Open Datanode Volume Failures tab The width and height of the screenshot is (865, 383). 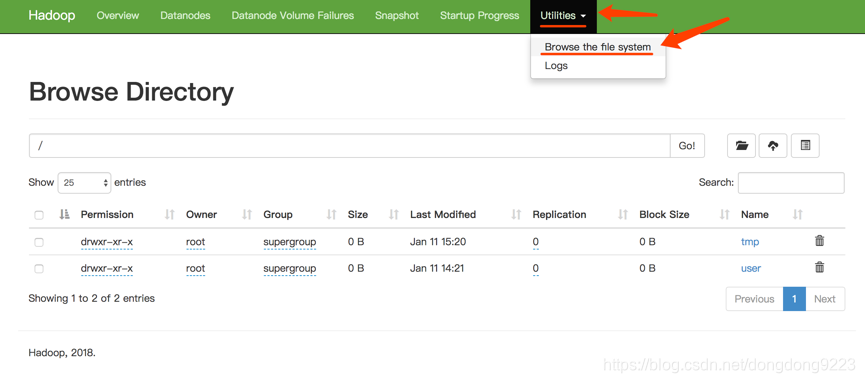pyautogui.click(x=293, y=16)
